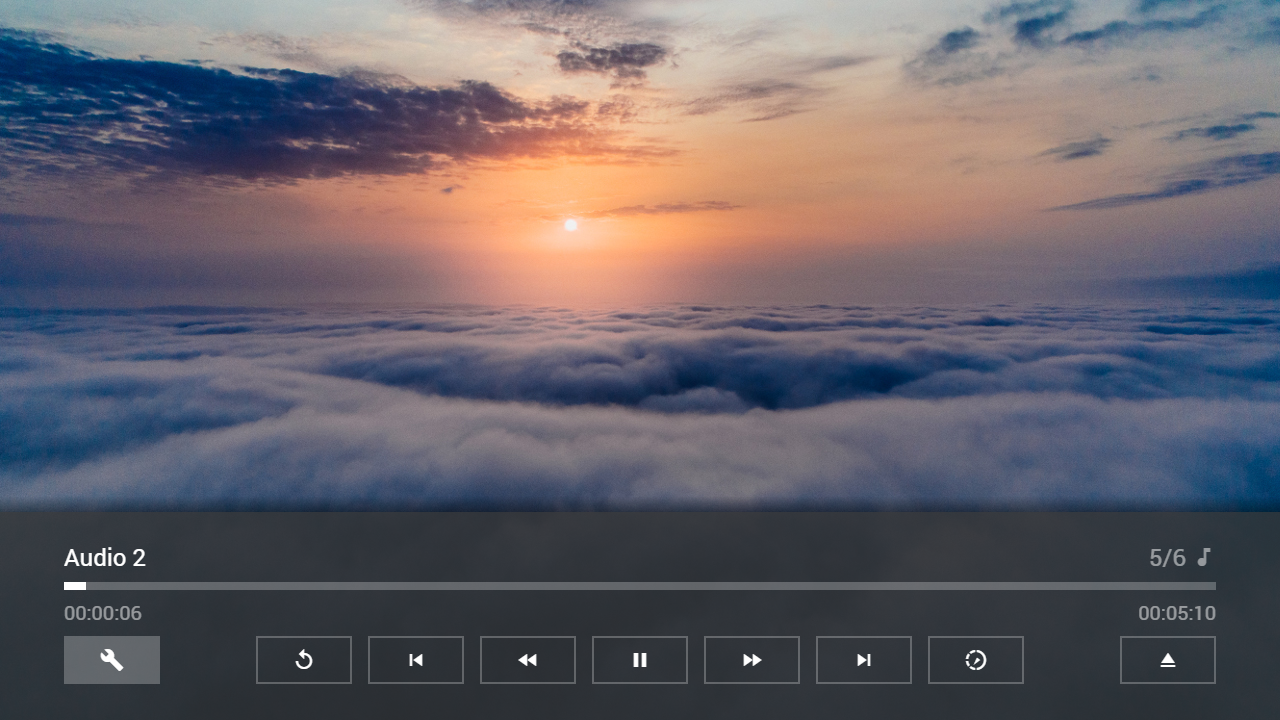Click the total duration 00:05:10
1280x720 pixels.
tap(1177, 614)
